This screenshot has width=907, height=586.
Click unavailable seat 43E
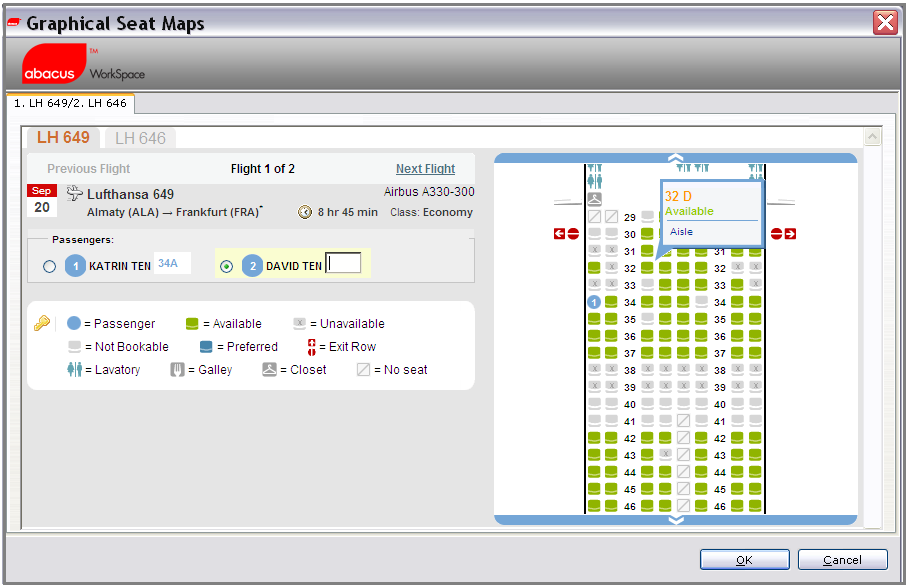point(665,455)
